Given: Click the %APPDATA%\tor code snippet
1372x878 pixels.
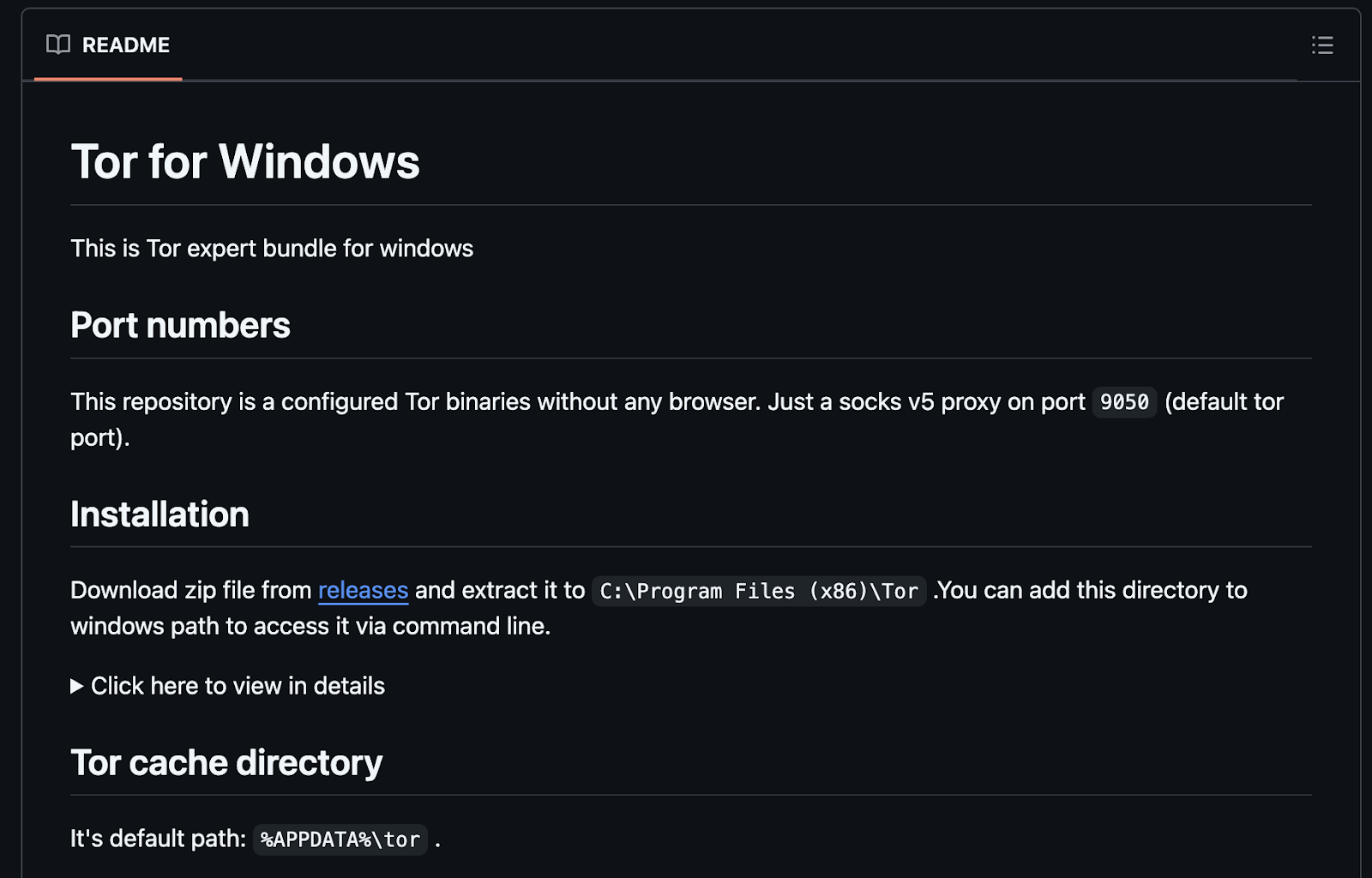Looking at the screenshot, I should 340,840.
